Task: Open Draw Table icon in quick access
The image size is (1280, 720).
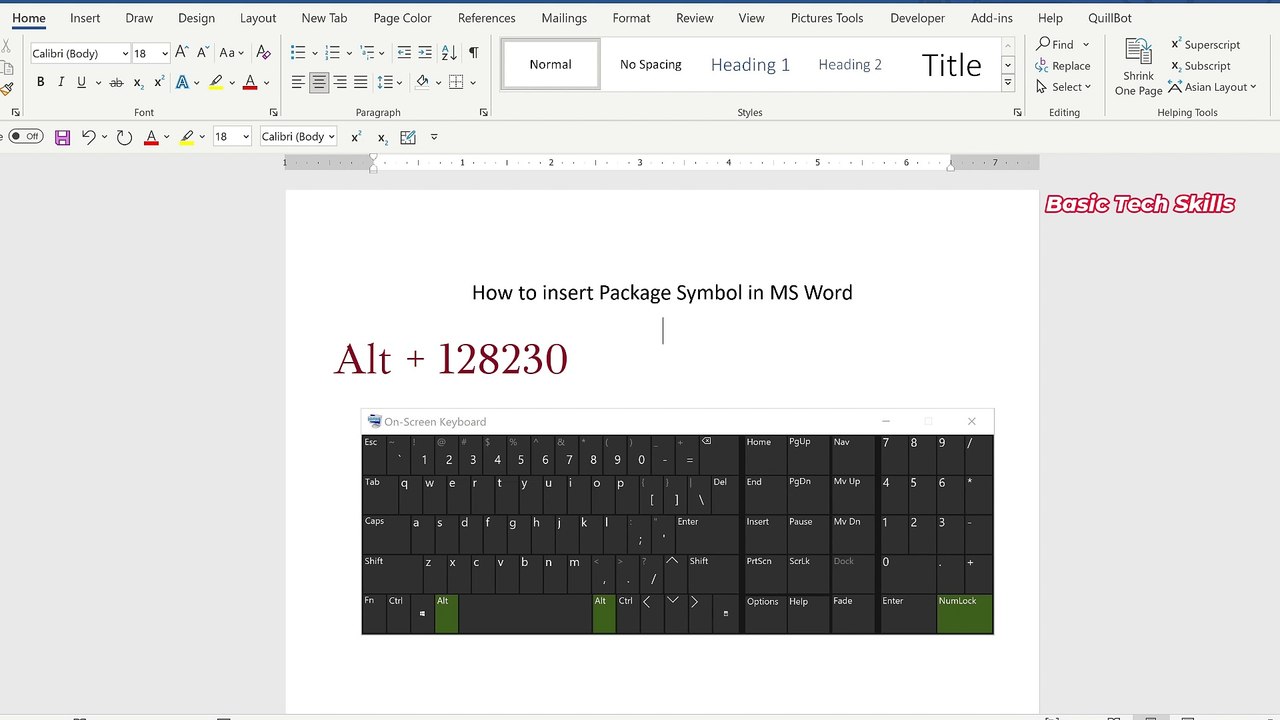Action: click(408, 137)
